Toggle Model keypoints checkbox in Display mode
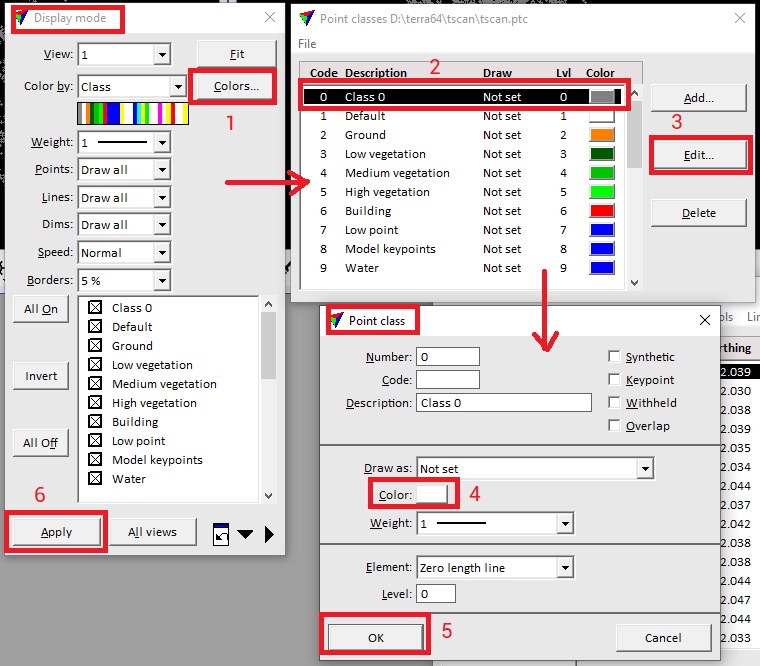The width and height of the screenshot is (760, 666). (x=95, y=459)
